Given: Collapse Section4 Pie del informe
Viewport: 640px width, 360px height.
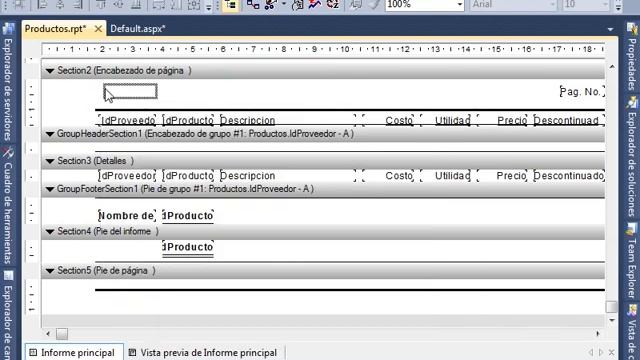Looking at the screenshot, I should [50, 232].
